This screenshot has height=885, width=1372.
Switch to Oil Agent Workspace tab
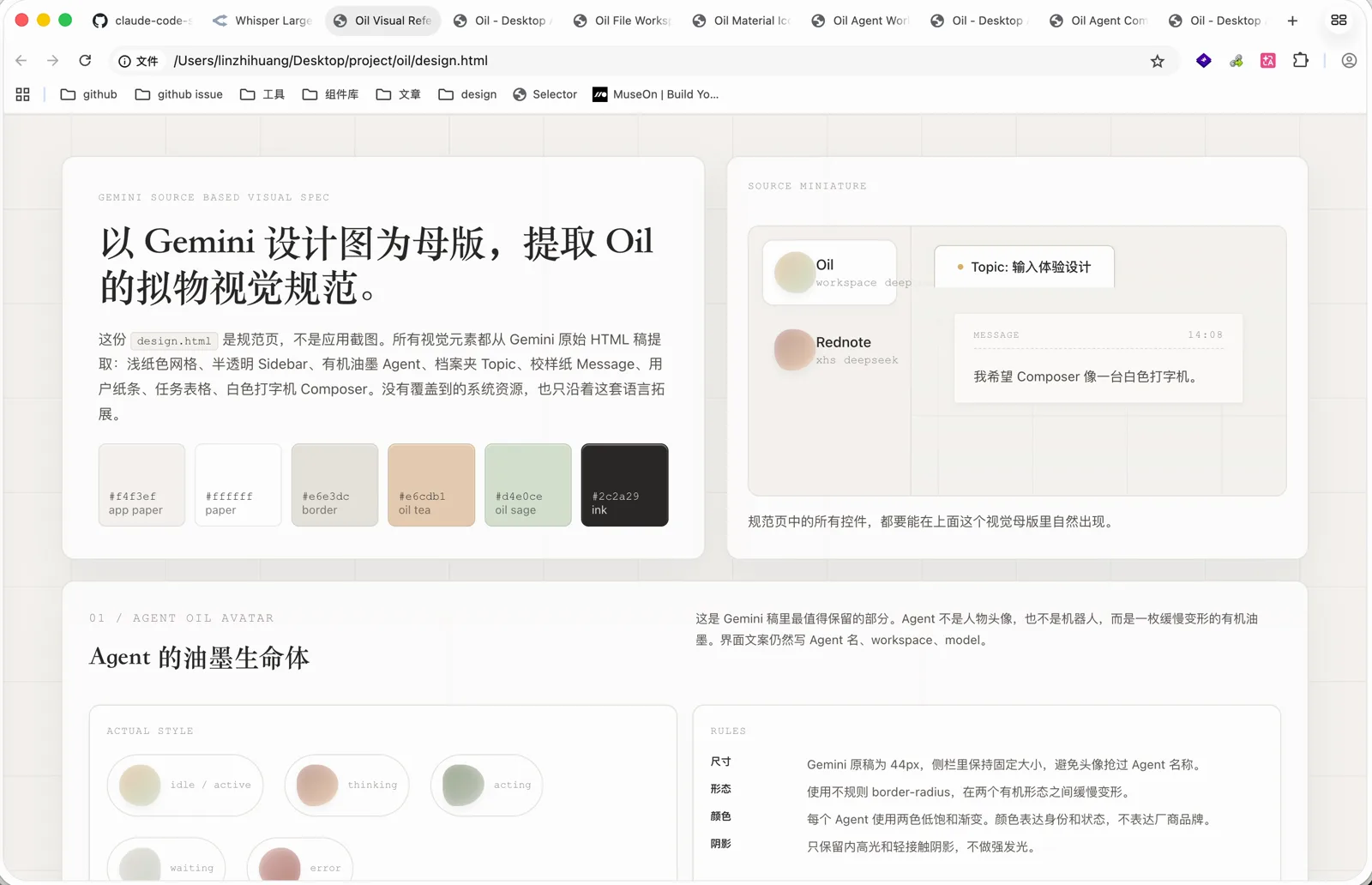click(860, 21)
